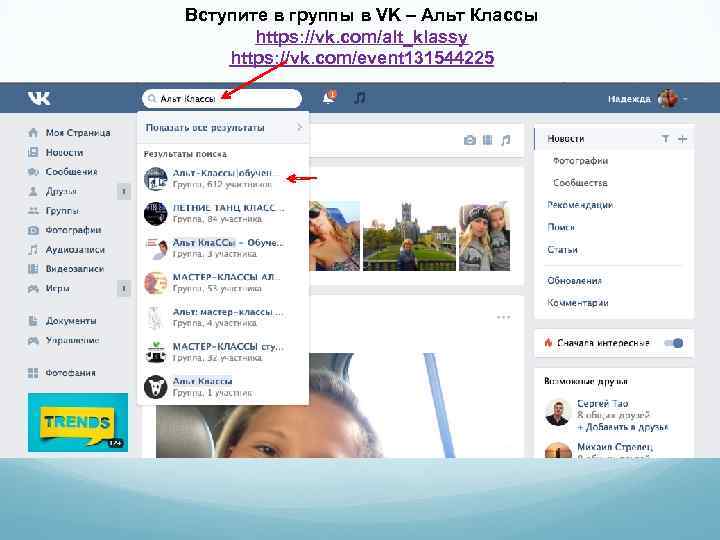The image size is (720, 540).
Task: Open Сообщения in left menu
Action: (71, 172)
